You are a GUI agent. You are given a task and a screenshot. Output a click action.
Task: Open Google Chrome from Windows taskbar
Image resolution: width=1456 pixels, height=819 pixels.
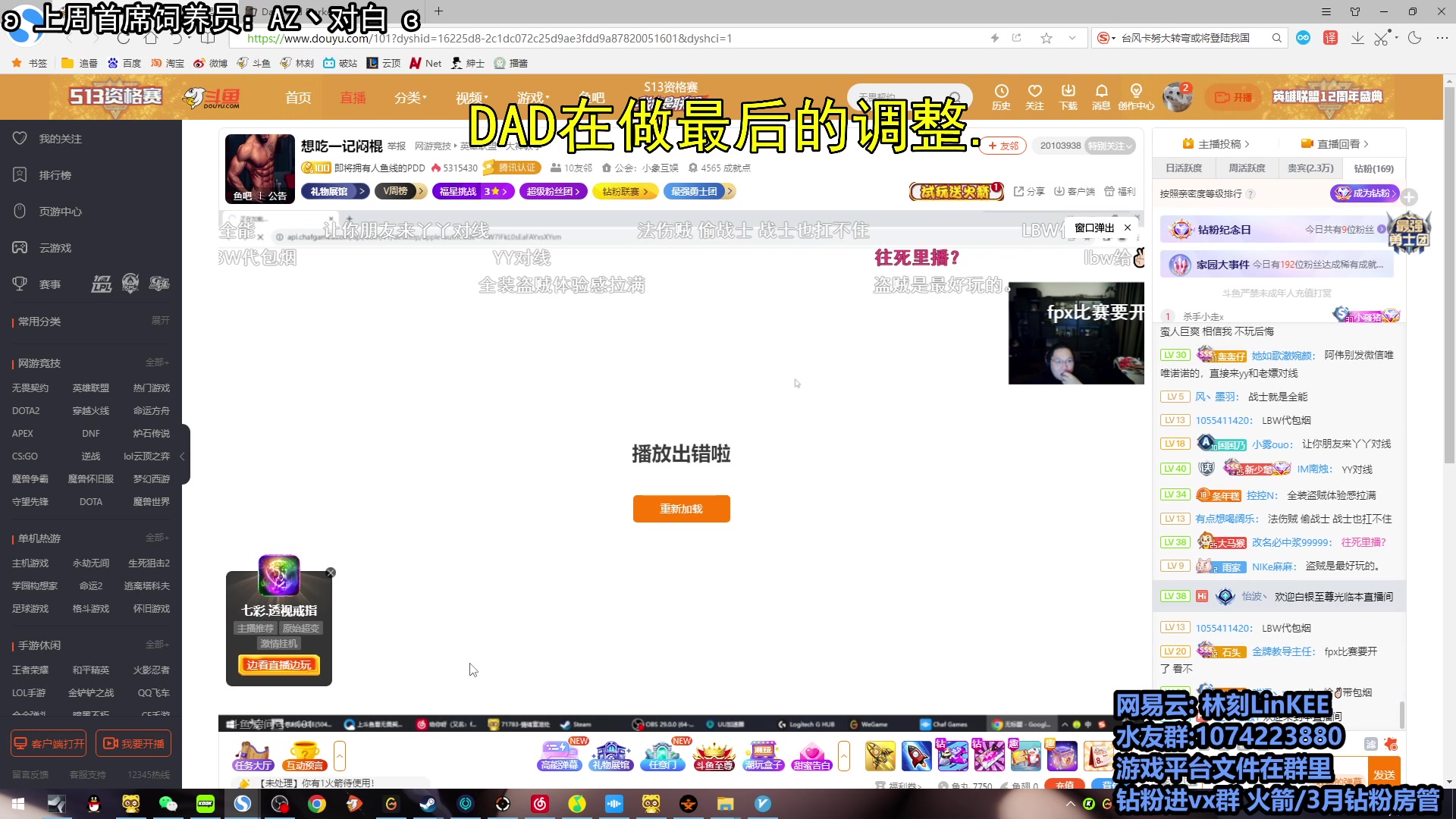click(317, 804)
